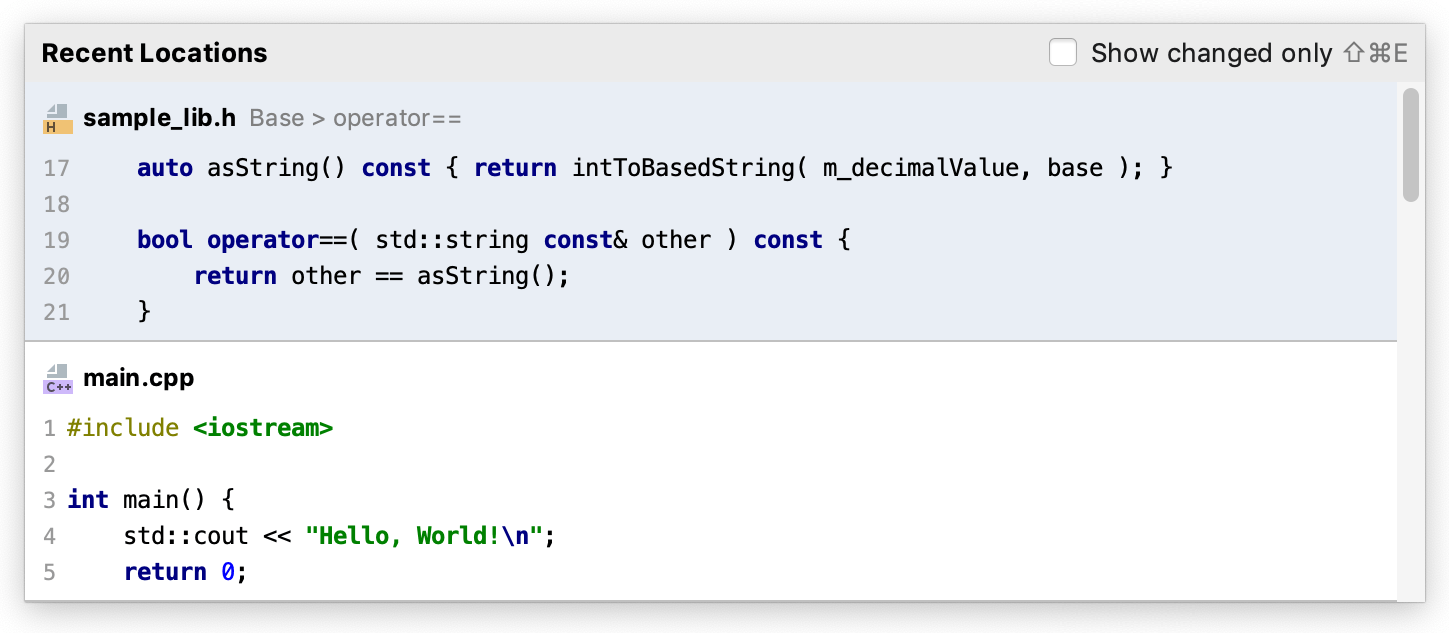1449x633 pixels.
Task: Click the "Hello, World!\n" string literal
Action: click(424, 536)
